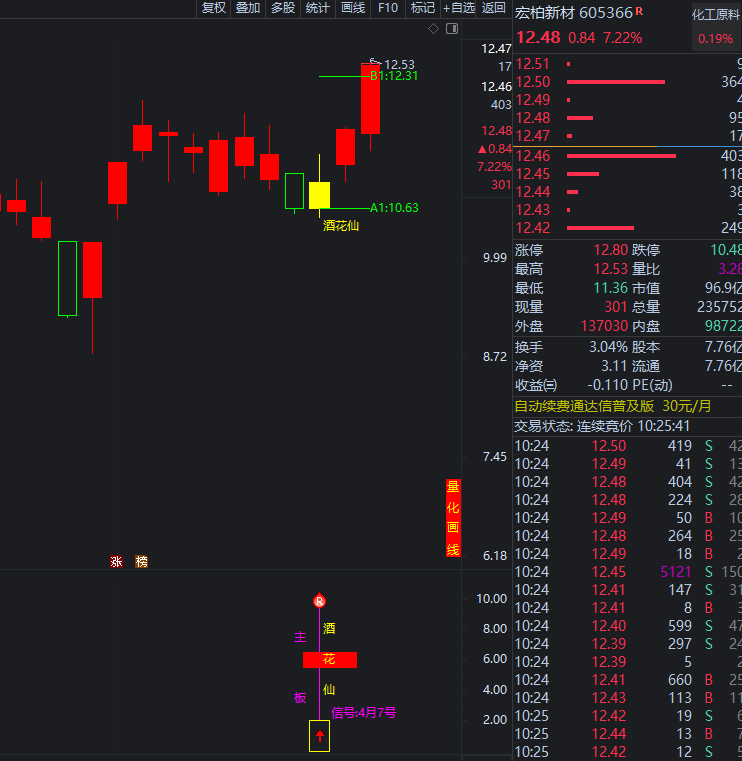This screenshot has width=742, height=761.
Task: Add stock to watchlist with +自选
Action: 459,8
